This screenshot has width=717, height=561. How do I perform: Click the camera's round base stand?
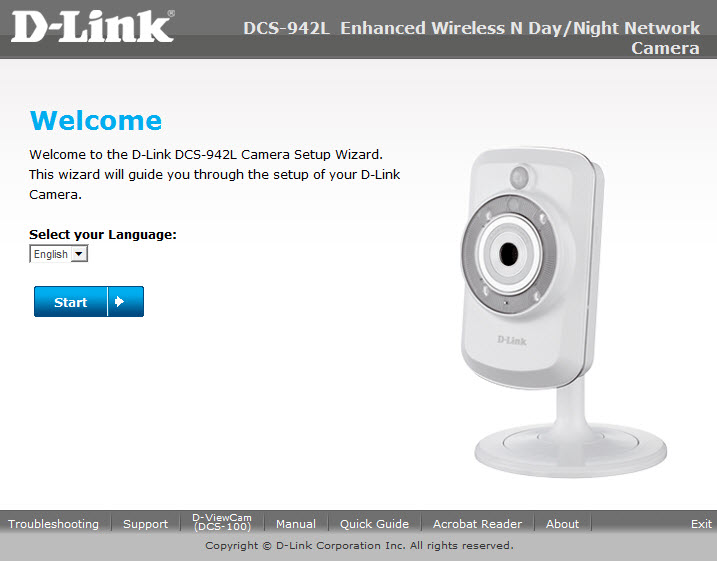pyautogui.click(x=570, y=449)
